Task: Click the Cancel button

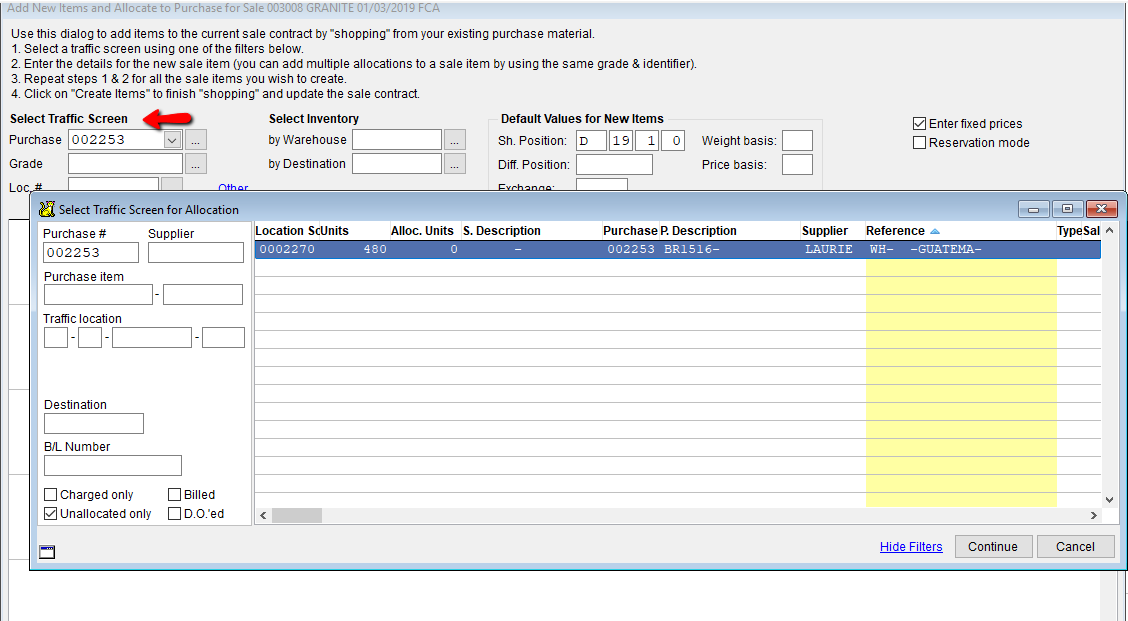Action: tap(1075, 547)
